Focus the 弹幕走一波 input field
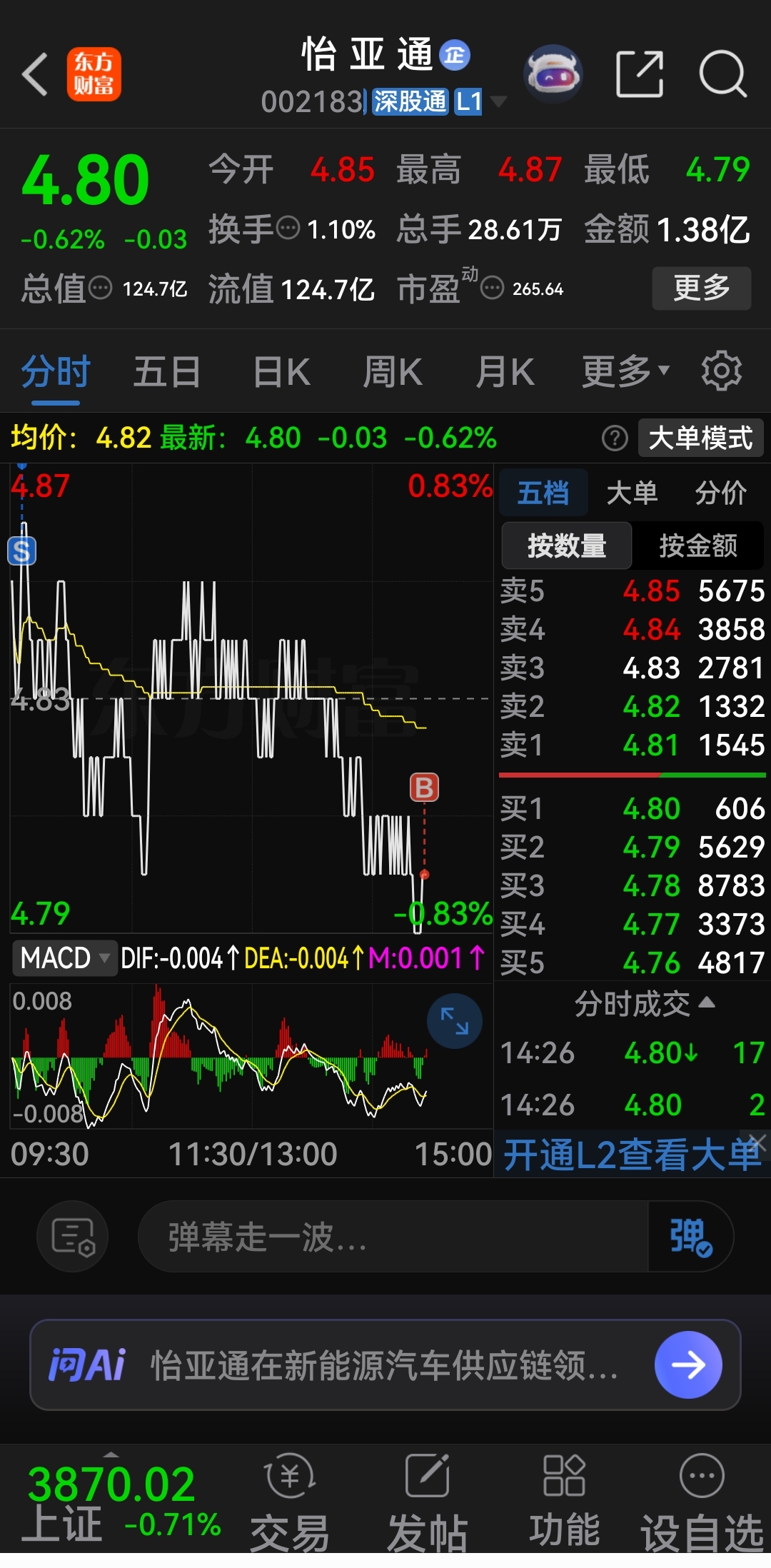The height and width of the screenshot is (1568, 771). coord(394,1236)
